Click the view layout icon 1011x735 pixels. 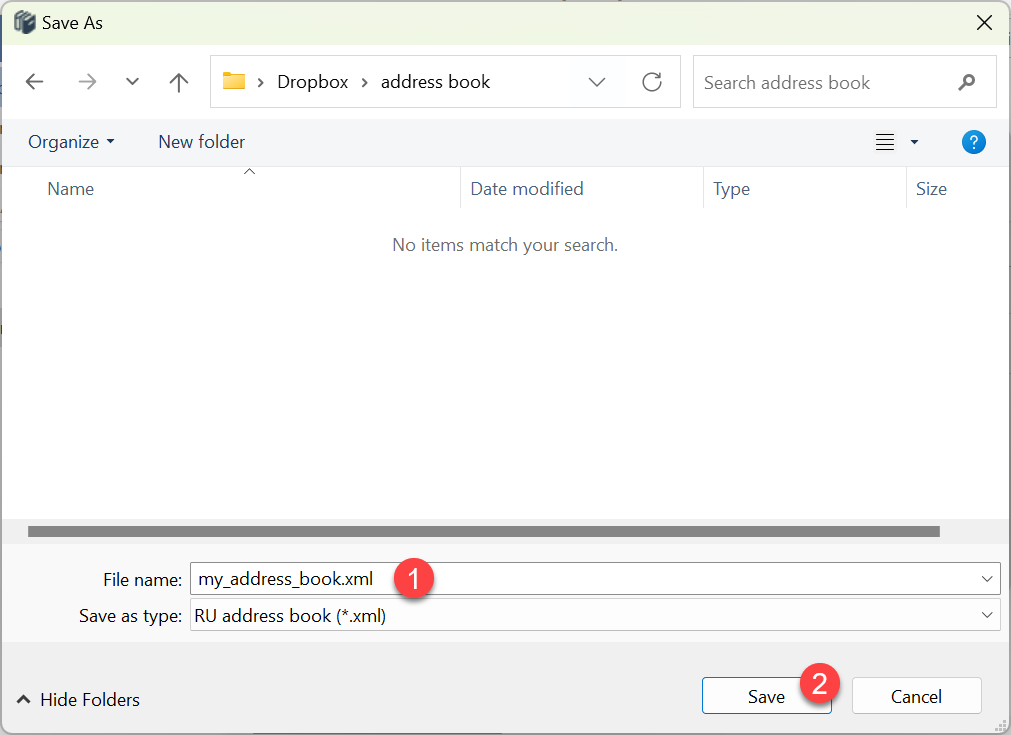coord(885,142)
